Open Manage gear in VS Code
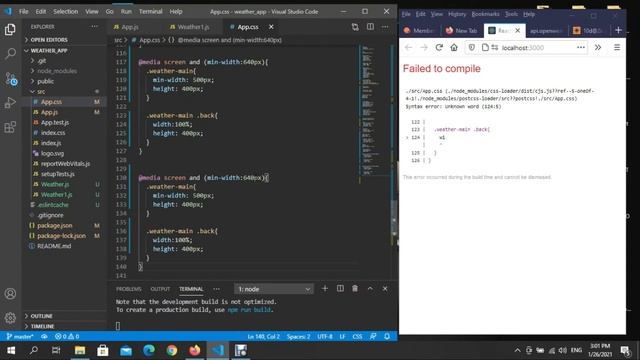This screenshot has height=360, width=640. click(x=10, y=317)
